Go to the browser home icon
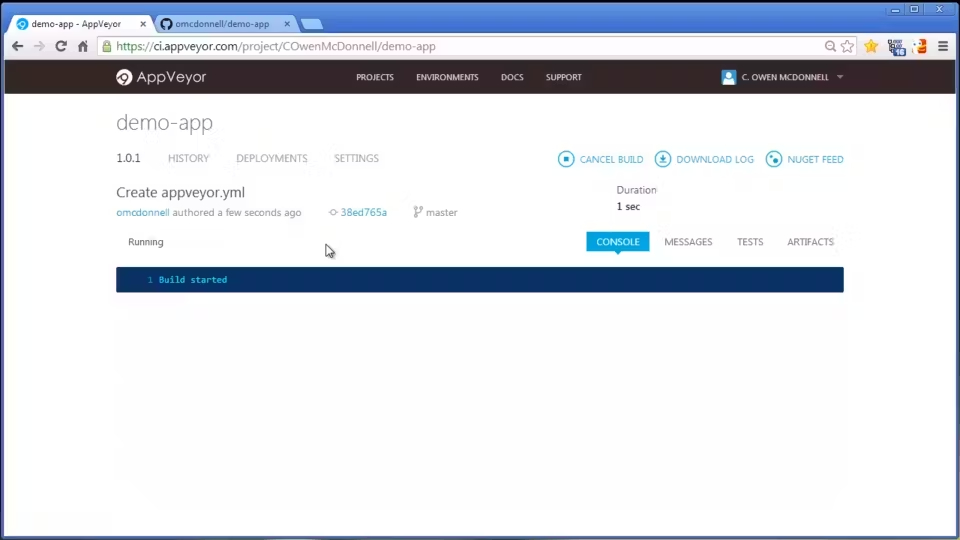Viewport: 960px width, 540px height. [x=83, y=46]
